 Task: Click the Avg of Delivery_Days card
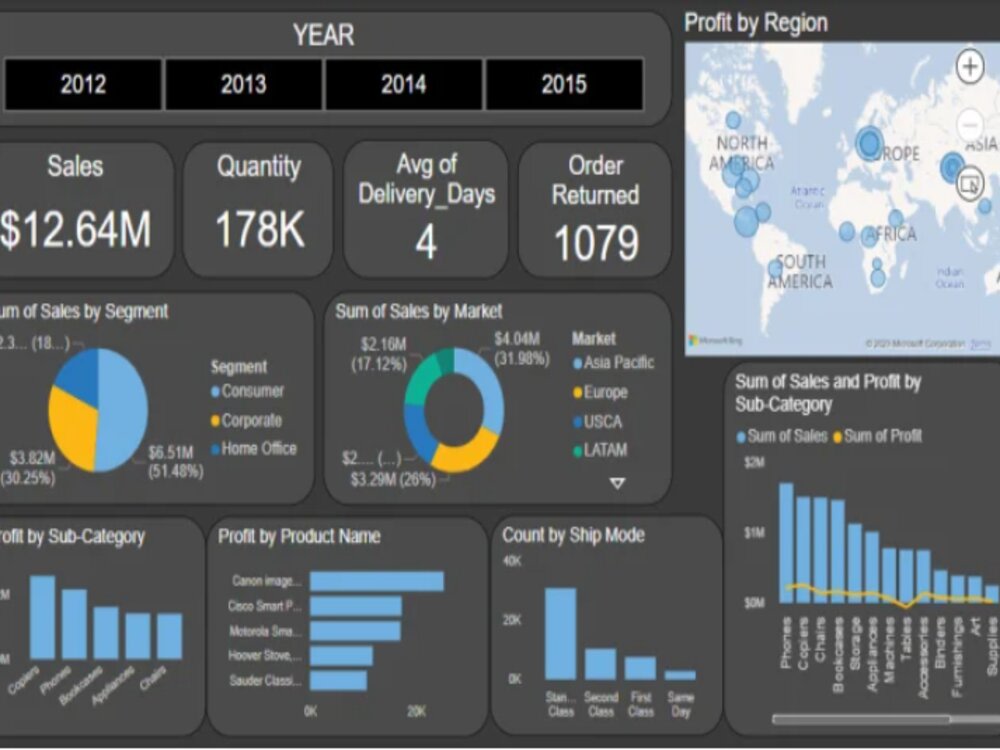425,209
